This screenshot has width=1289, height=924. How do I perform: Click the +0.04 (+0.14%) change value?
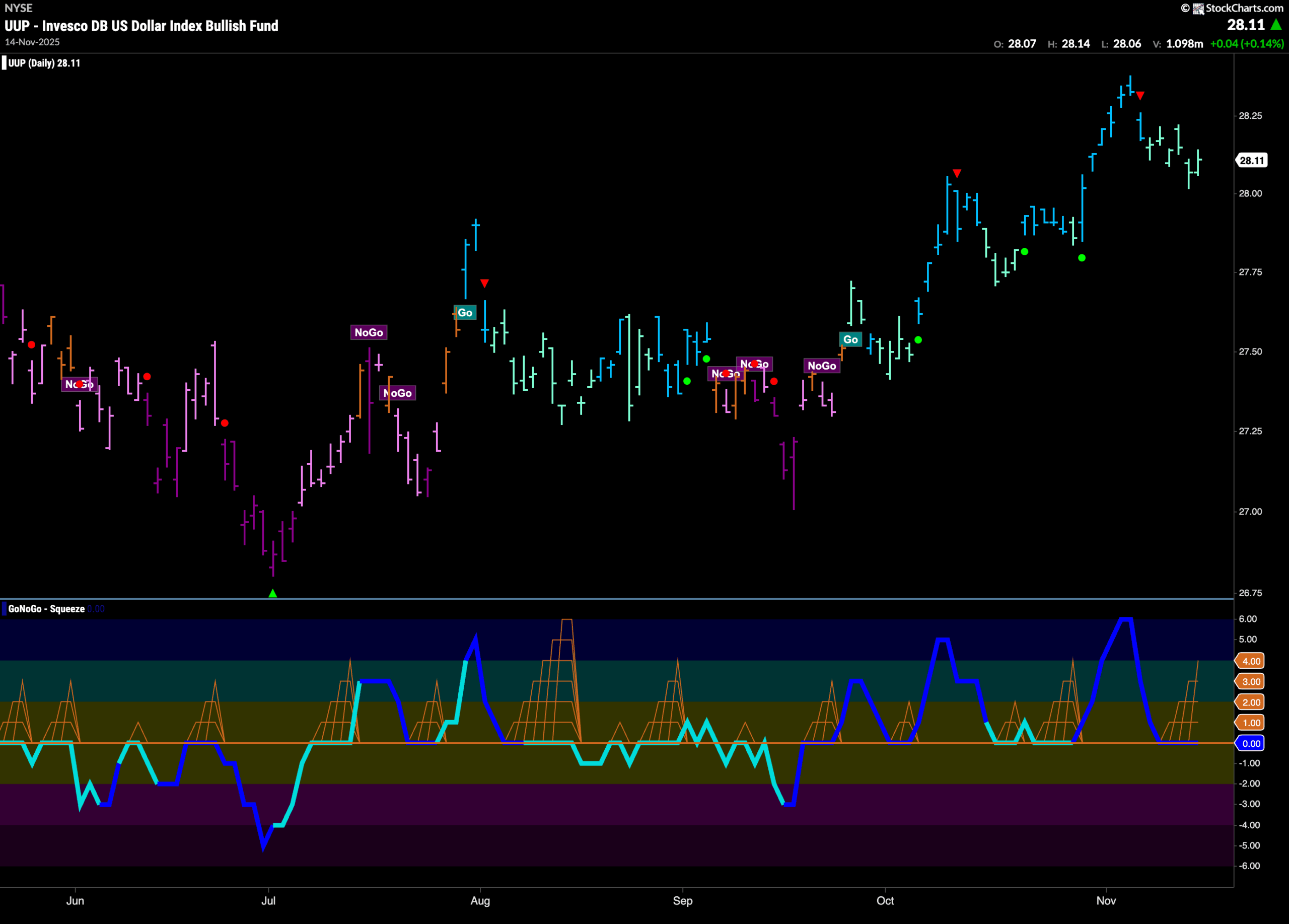[1246, 44]
